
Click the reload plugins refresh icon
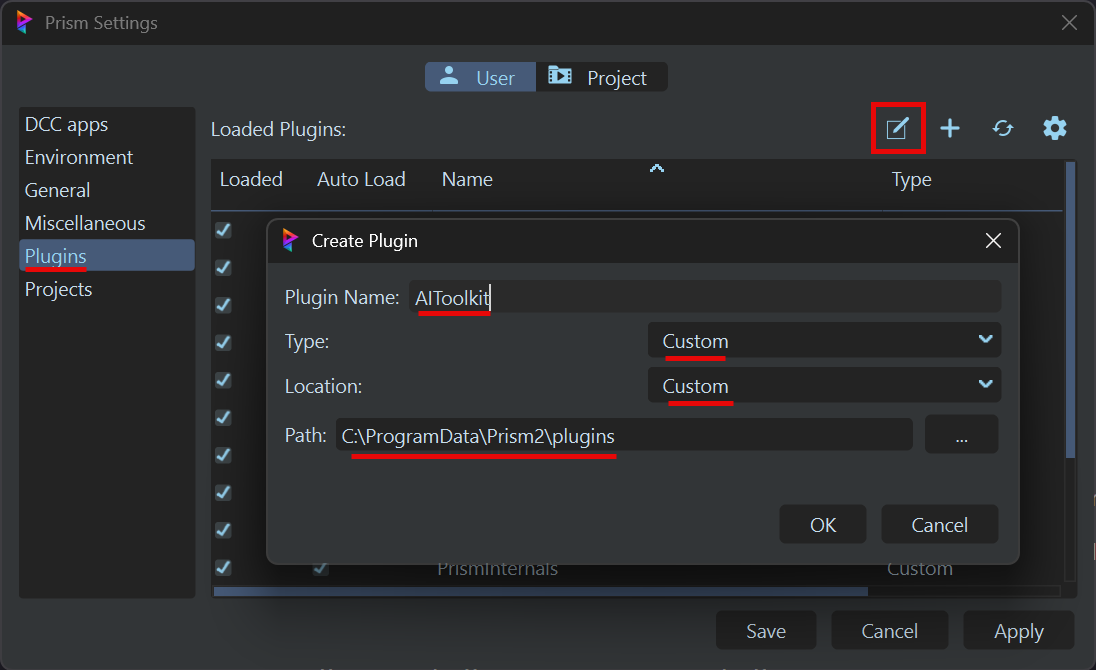[1003, 128]
